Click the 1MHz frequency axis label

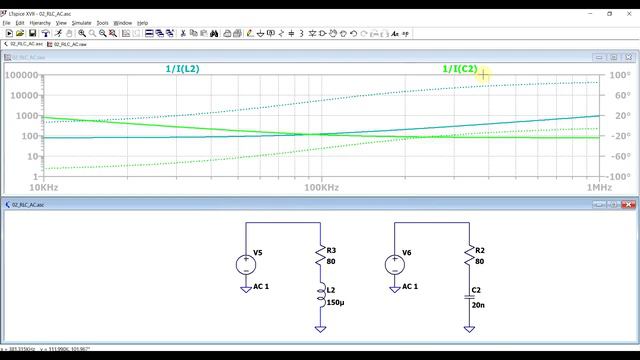(x=599, y=187)
